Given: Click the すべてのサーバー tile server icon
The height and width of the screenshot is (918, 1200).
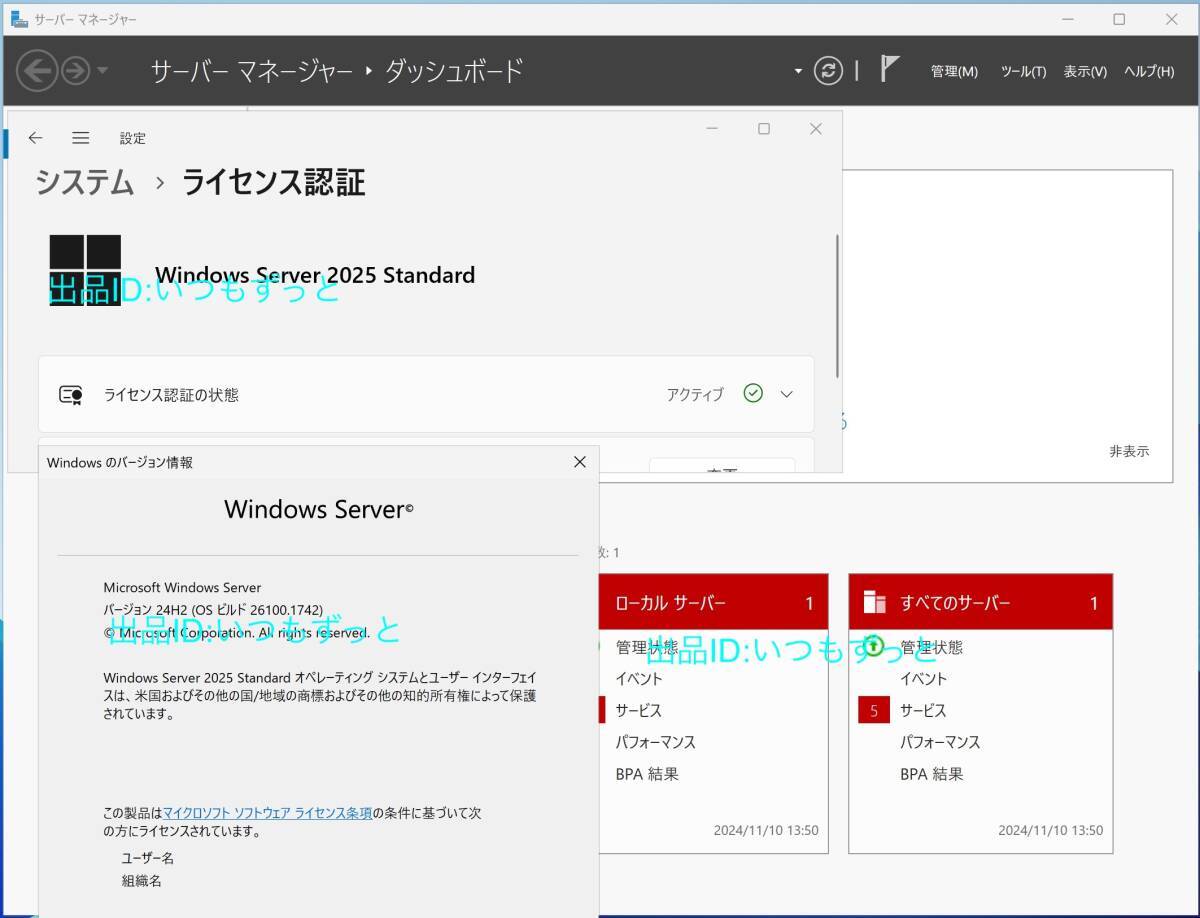Looking at the screenshot, I should pos(875,601).
